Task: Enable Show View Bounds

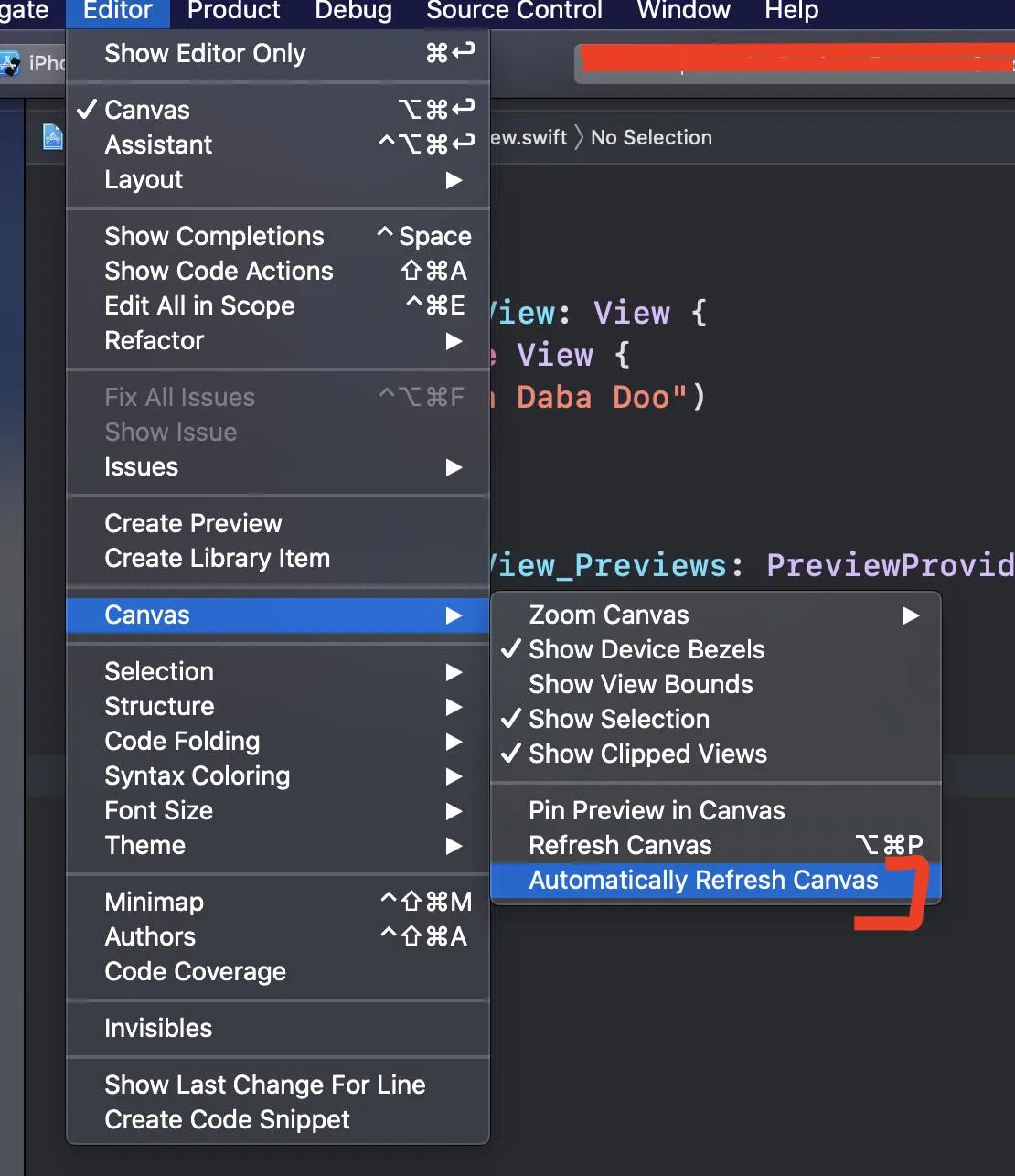Action: 640,684
